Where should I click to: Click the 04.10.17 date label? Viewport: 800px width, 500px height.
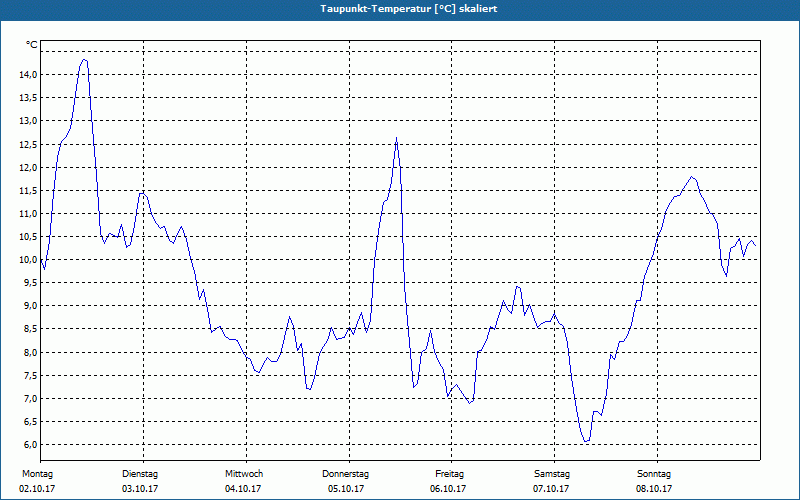(x=243, y=489)
